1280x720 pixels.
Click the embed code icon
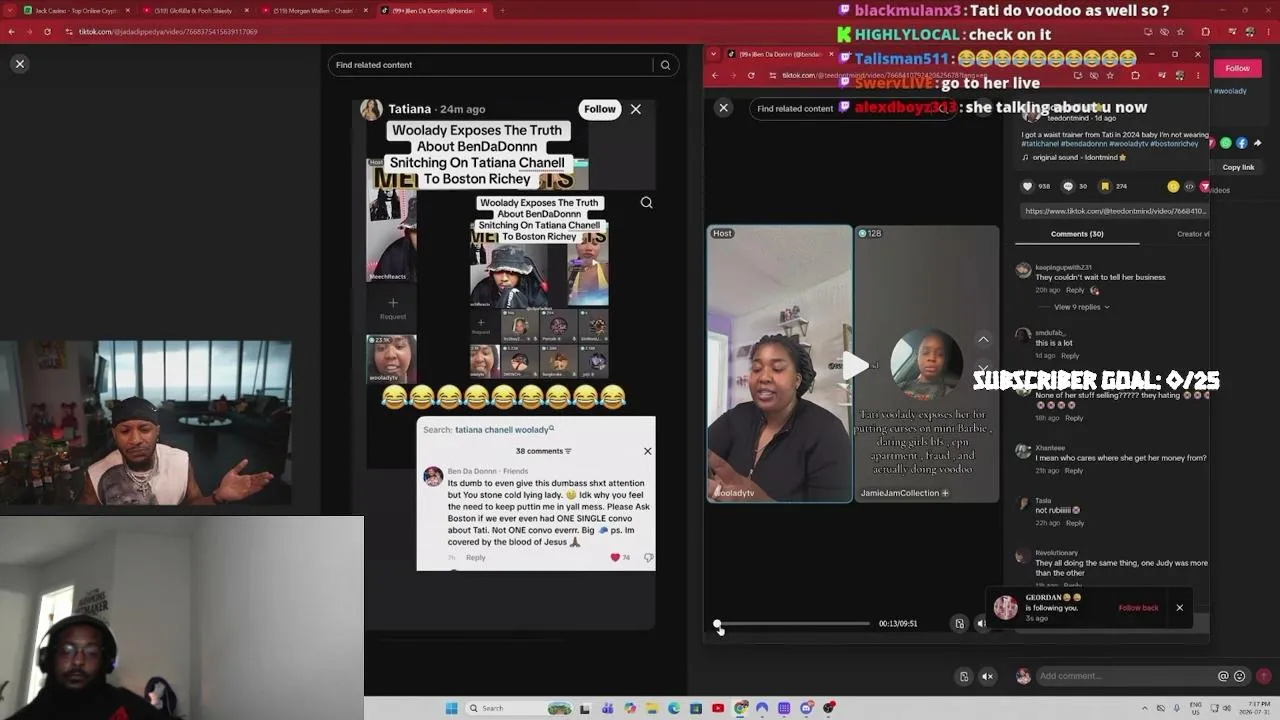(1189, 186)
